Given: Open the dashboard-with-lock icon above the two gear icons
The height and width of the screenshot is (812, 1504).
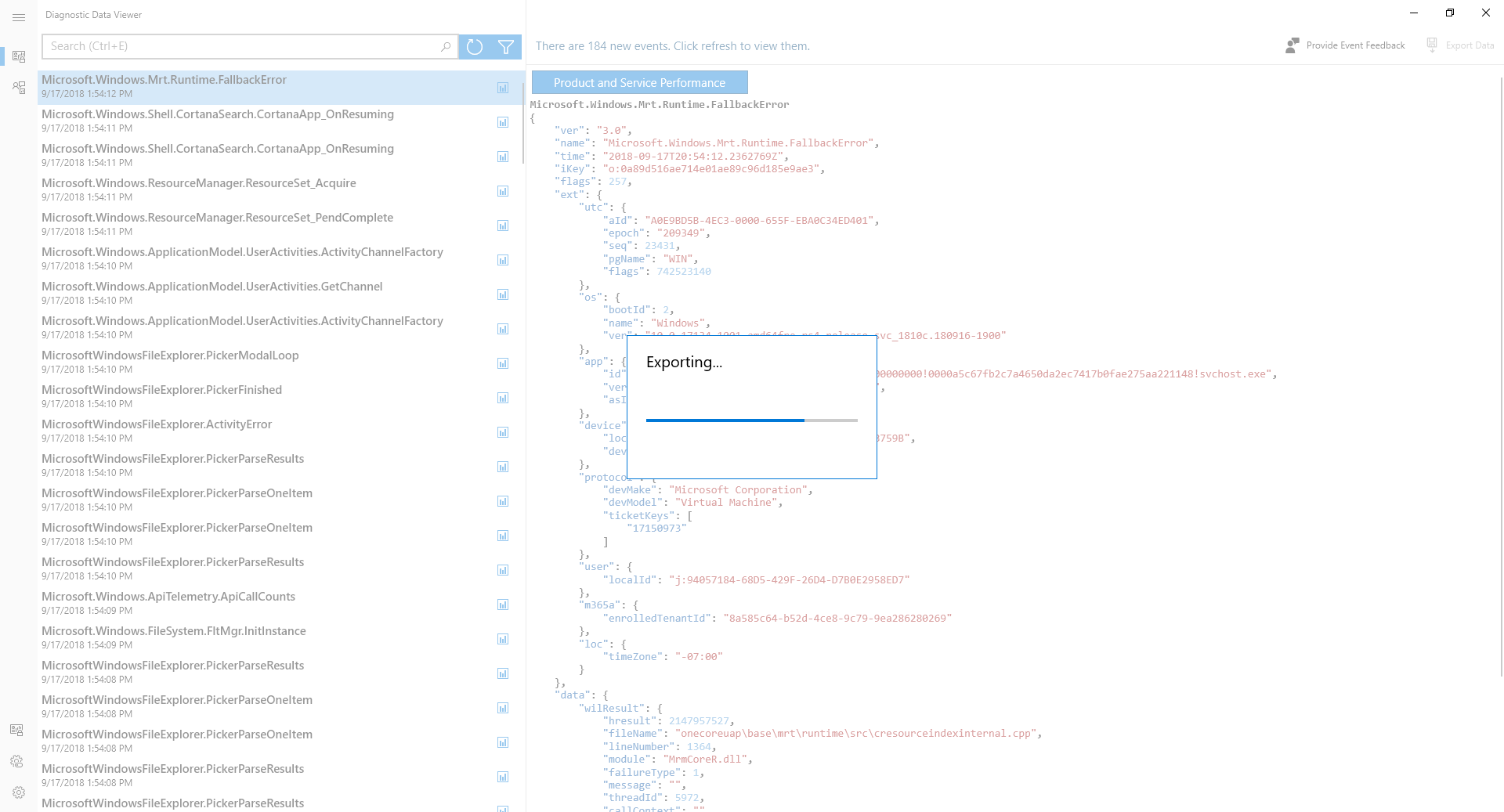Looking at the screenshot, I should 17,730.
